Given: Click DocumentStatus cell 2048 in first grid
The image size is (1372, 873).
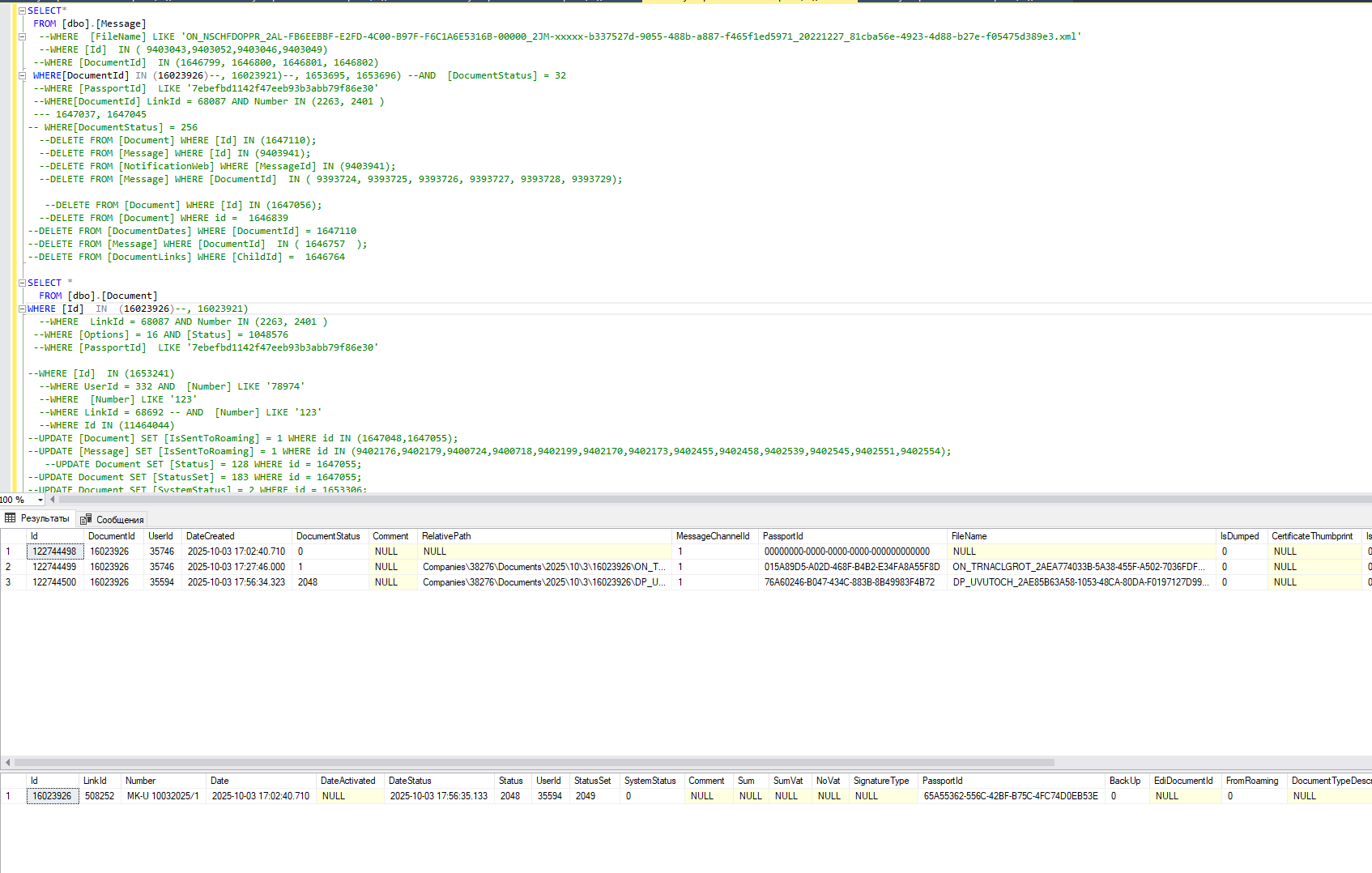Looking at the screenshot, I should coord(330,582).
